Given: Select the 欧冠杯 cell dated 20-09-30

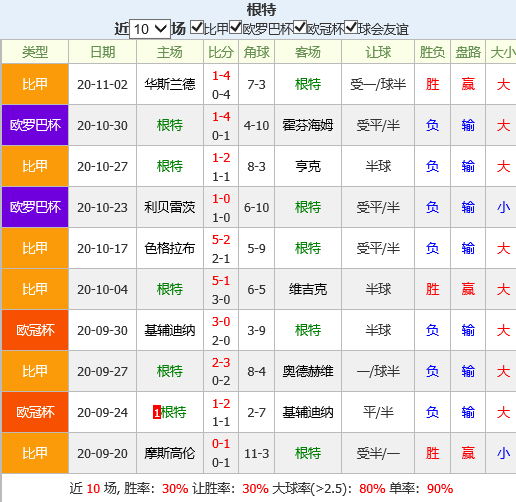Looking at the screenshot, I should click(x=35, y=330).
